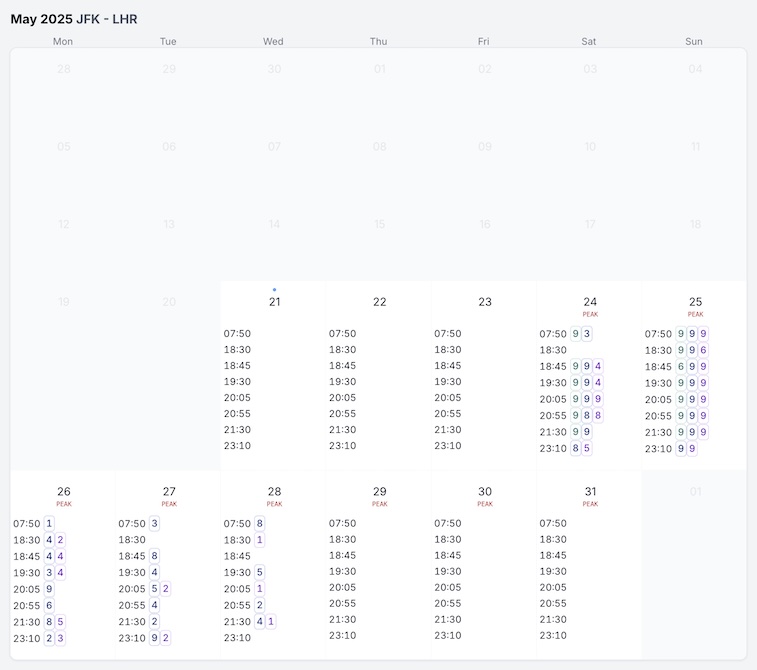Viewport: 757px width, 670px height.
Task: Click the 18:30 flight on May 30
Action: (x=448, y=539)
